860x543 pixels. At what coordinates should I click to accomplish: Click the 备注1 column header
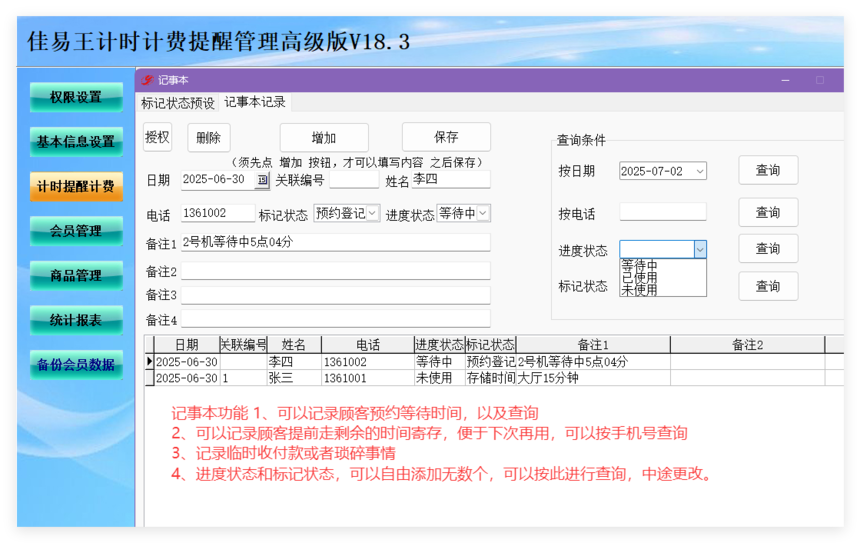pyautogui.click(x=593, y=344)
